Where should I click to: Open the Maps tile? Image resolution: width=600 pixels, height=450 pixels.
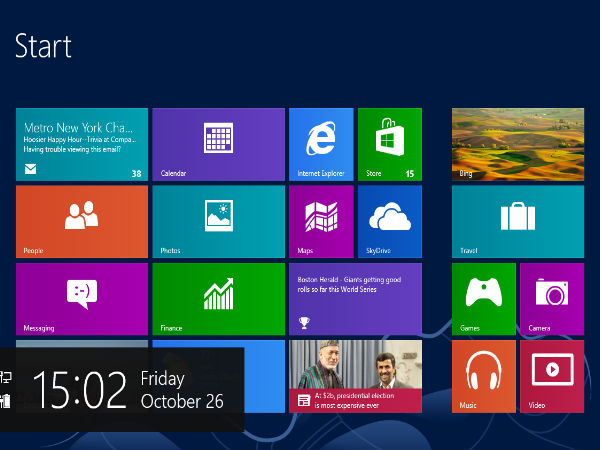click(x=321, y=222)
